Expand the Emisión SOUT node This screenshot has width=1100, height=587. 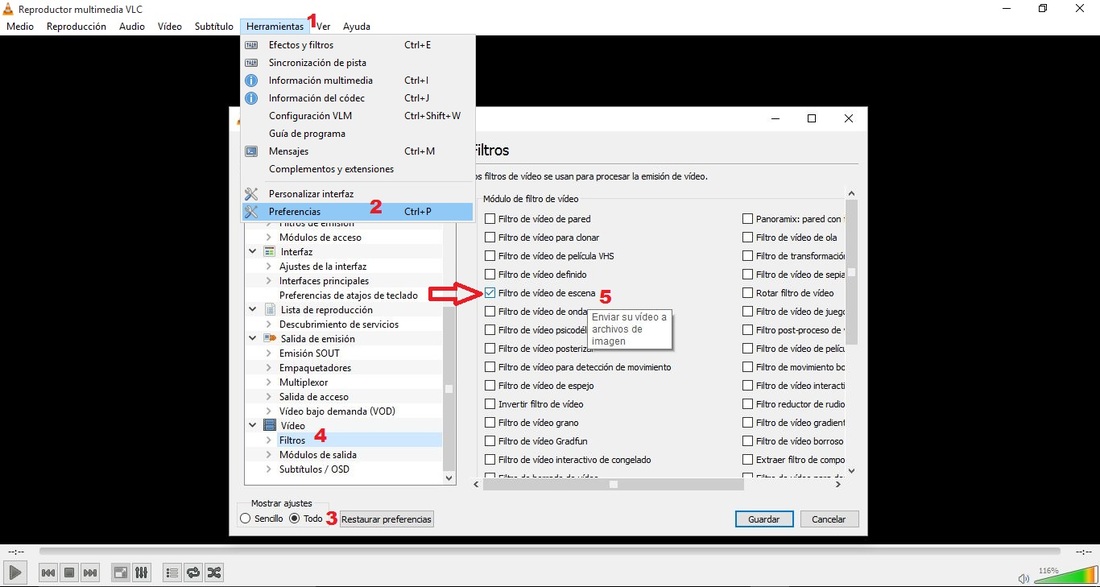tap(269, 353)
